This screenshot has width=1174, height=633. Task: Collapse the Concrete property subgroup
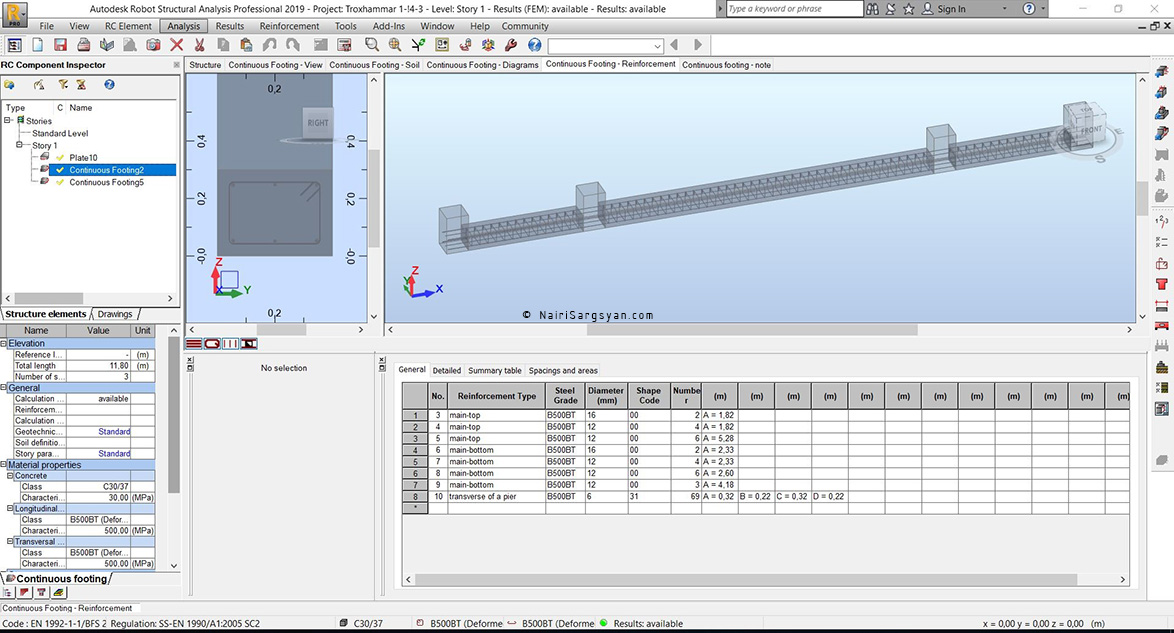[x=10, y=476]
